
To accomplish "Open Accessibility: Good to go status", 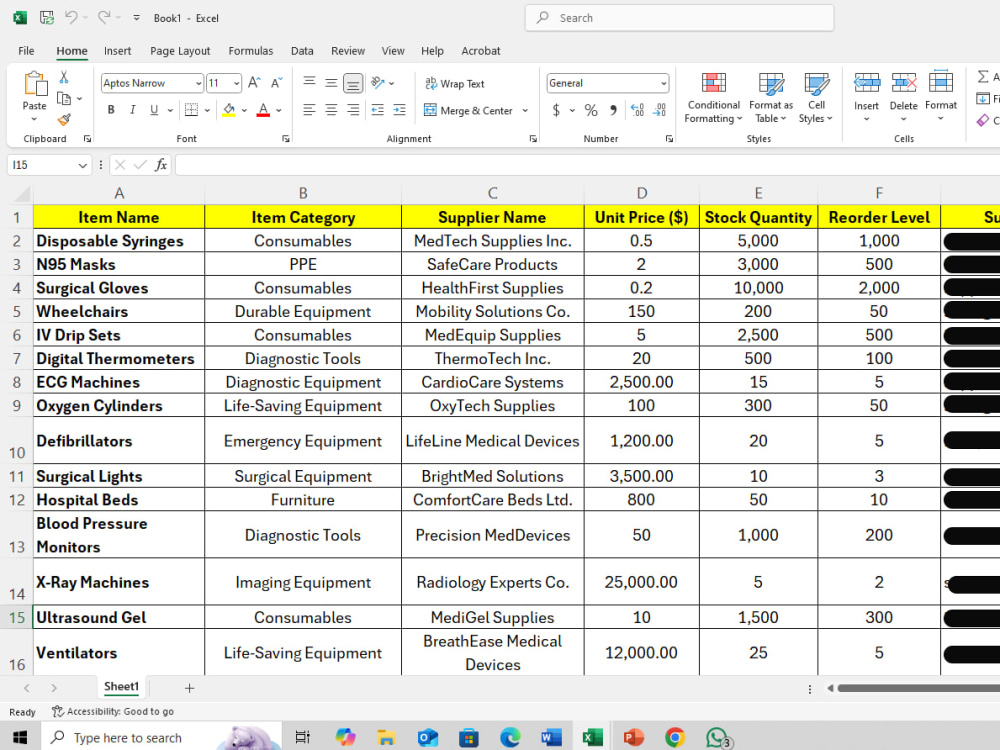I will [x=113, y=712].
